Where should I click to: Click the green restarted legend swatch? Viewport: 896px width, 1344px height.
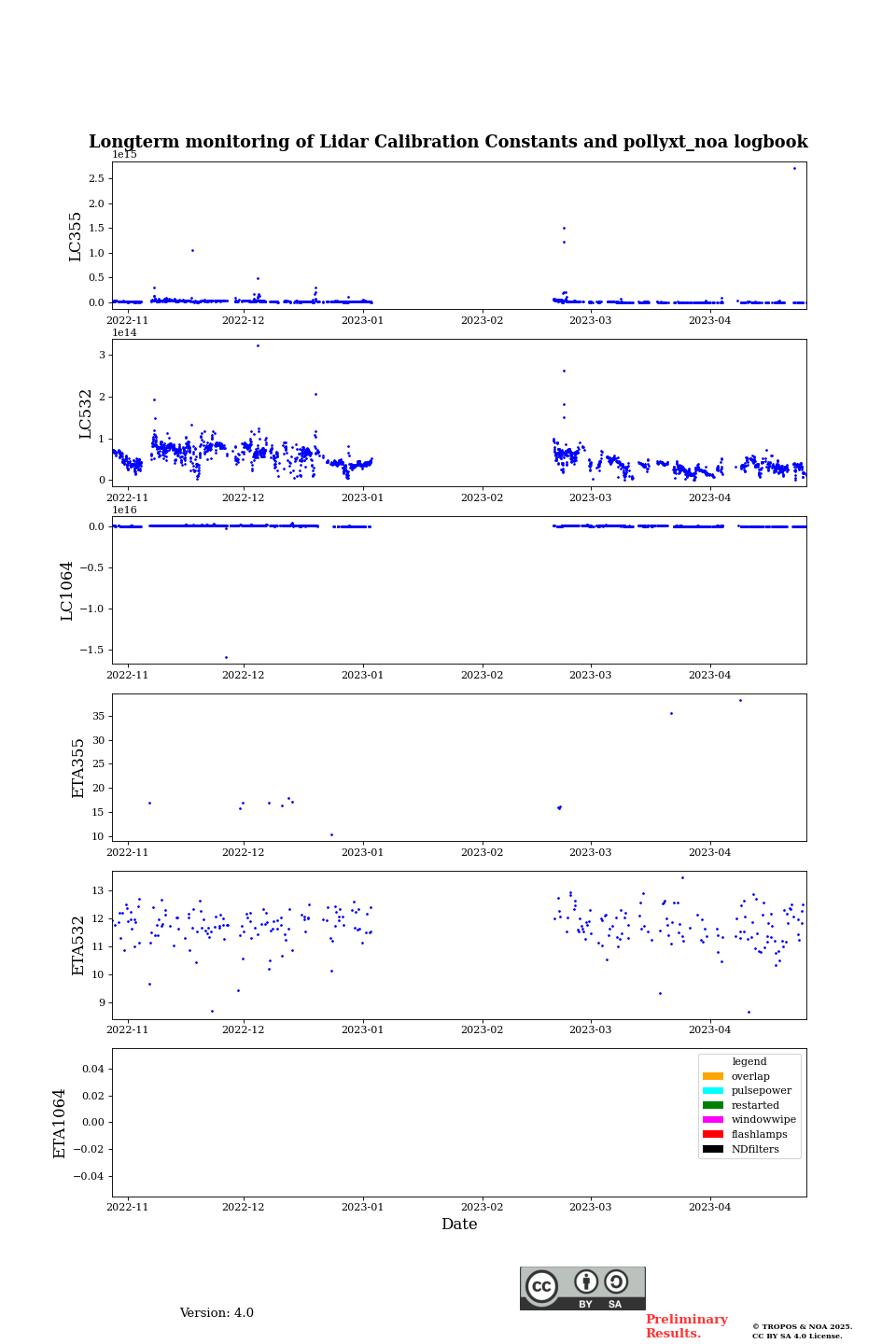(713, 1105)
